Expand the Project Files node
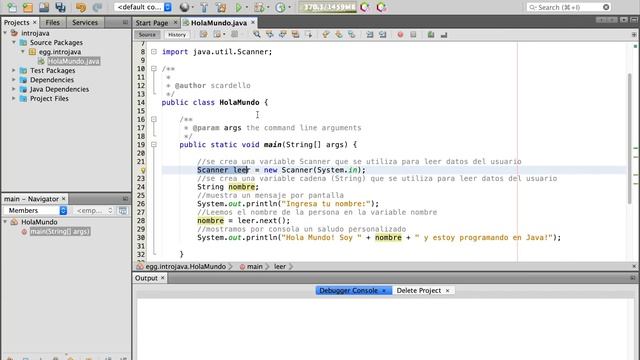The height and width of the screenshot is (360, 640). (x=14, y=98)
